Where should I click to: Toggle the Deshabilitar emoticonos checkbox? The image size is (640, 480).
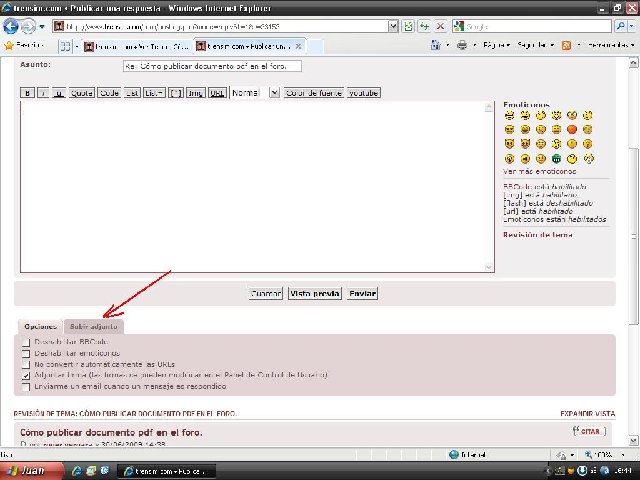(x=26, y=353)
